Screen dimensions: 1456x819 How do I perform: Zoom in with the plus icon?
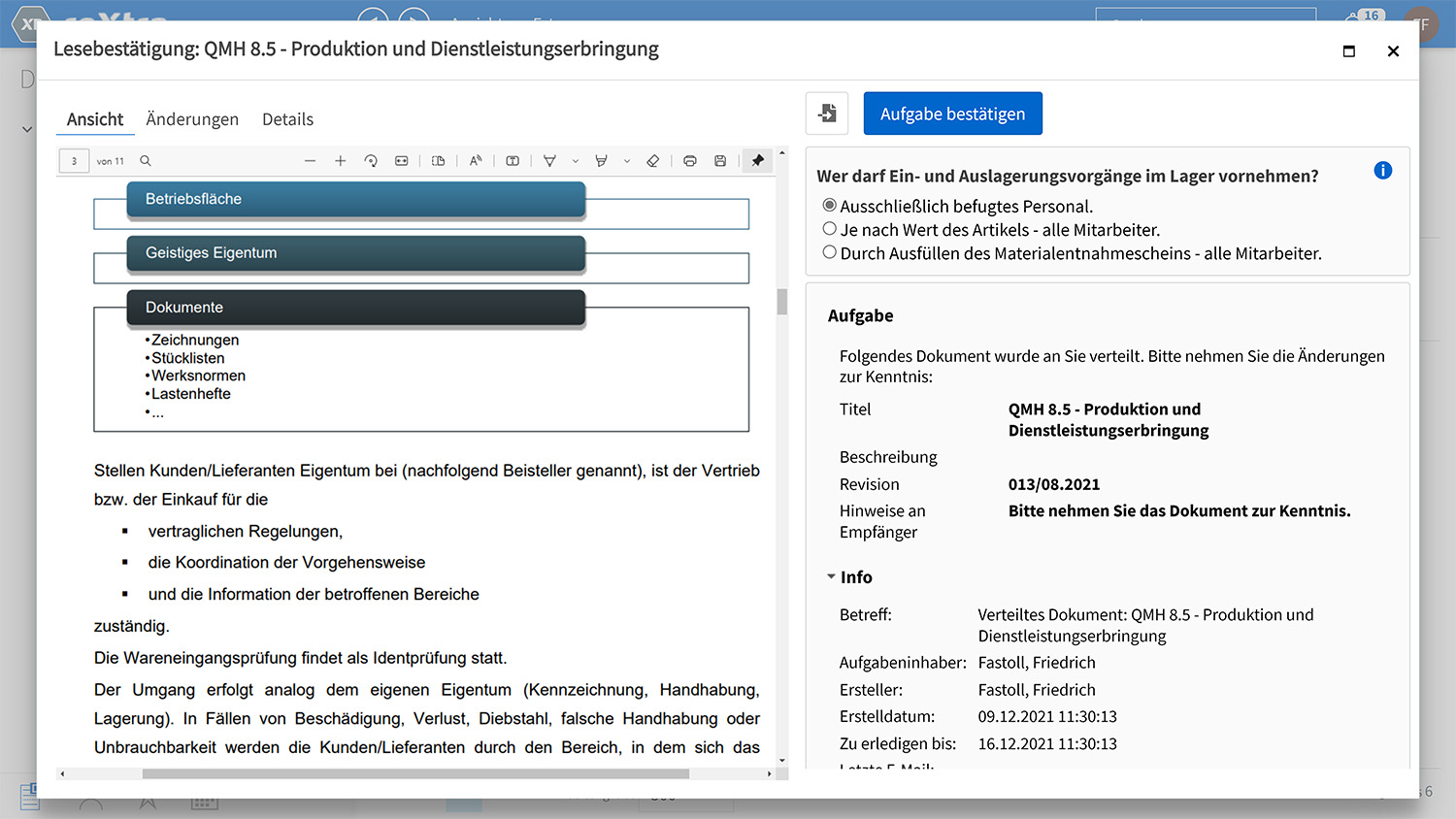[x=341, y=161]
